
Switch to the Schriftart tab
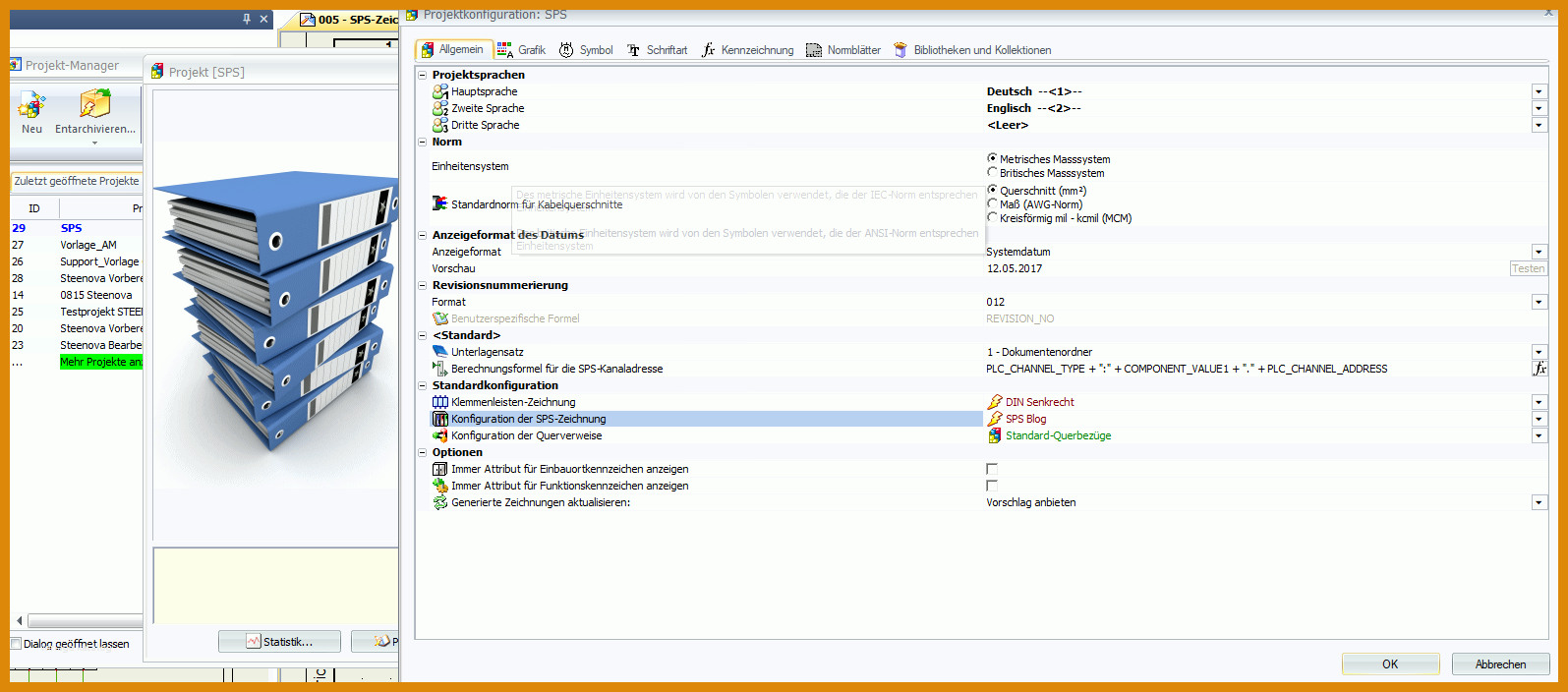pyautogui.click(x=657, y=50)
